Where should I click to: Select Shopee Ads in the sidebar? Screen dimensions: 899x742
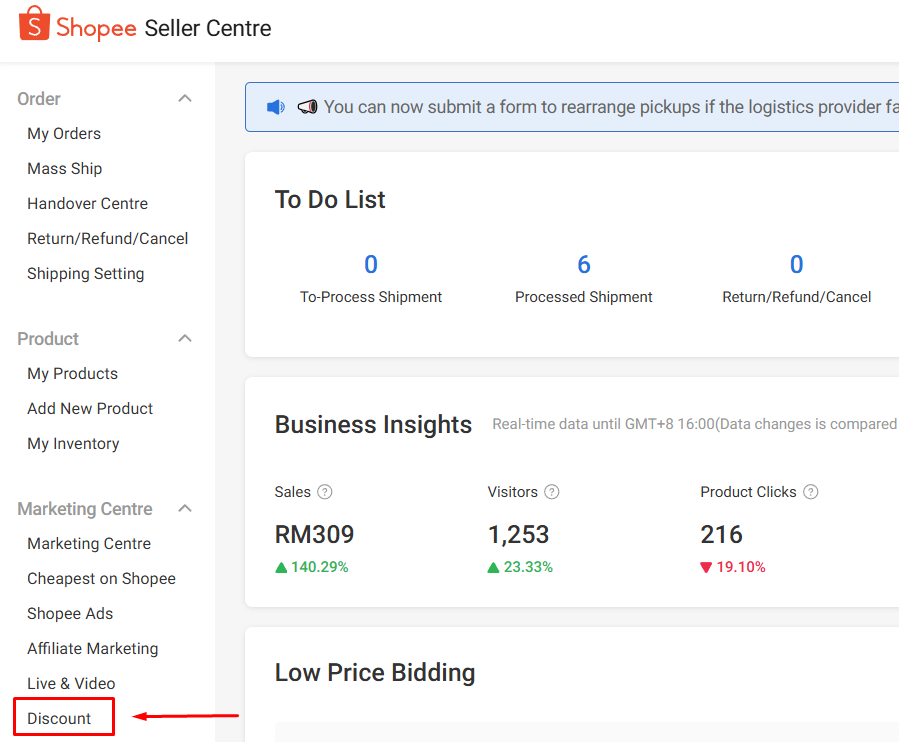(x=69, y=613)
